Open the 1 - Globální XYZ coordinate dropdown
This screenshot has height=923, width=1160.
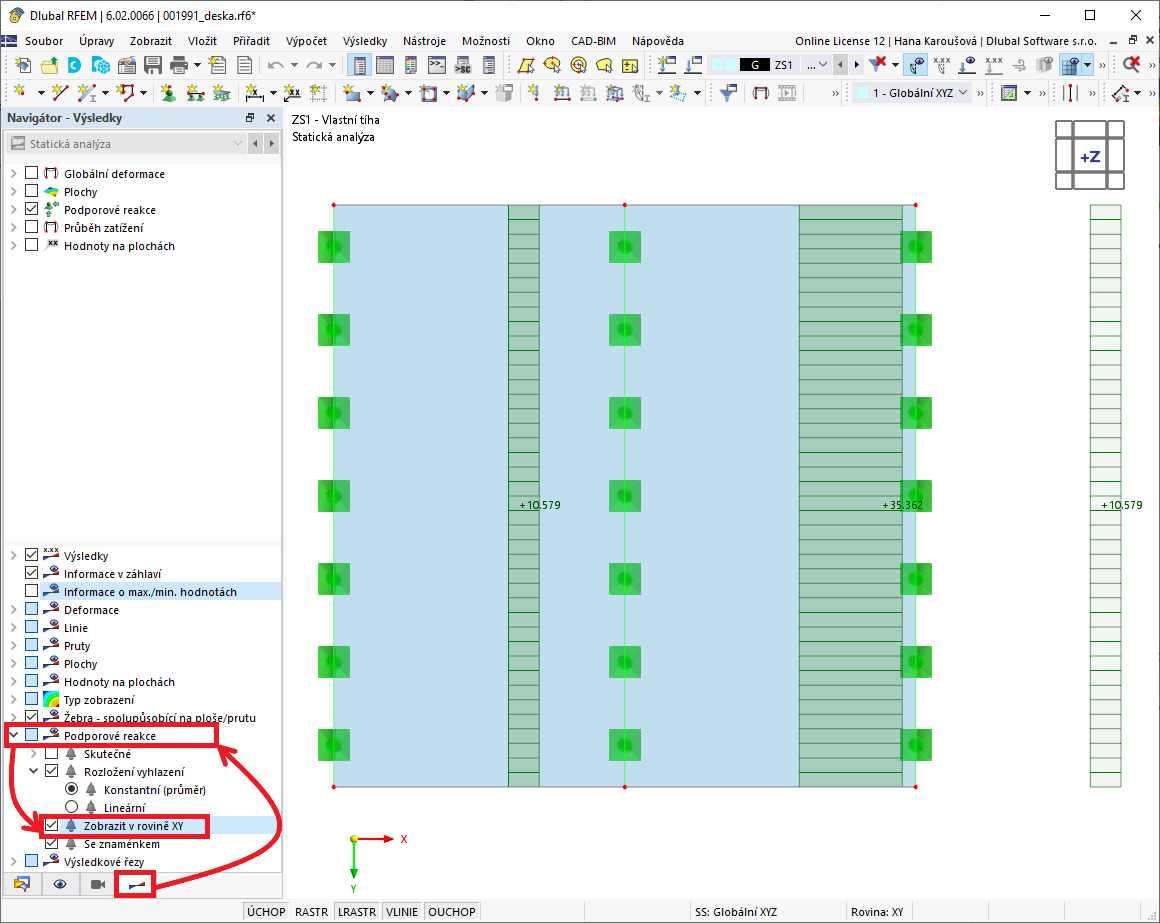pyautogui.click(x=911, y=92)
